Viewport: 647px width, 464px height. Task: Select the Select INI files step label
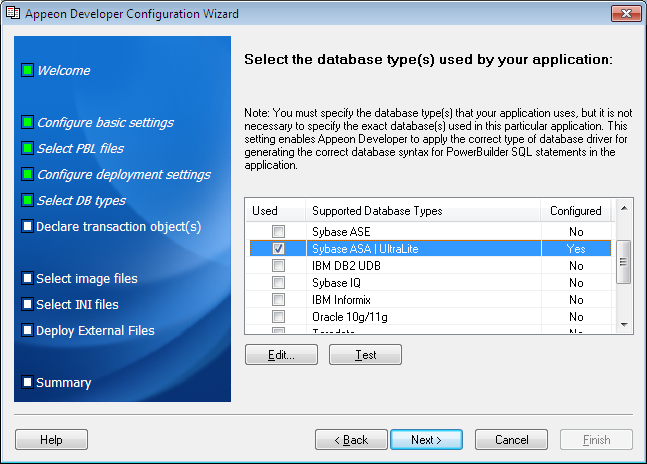[78, 304]
